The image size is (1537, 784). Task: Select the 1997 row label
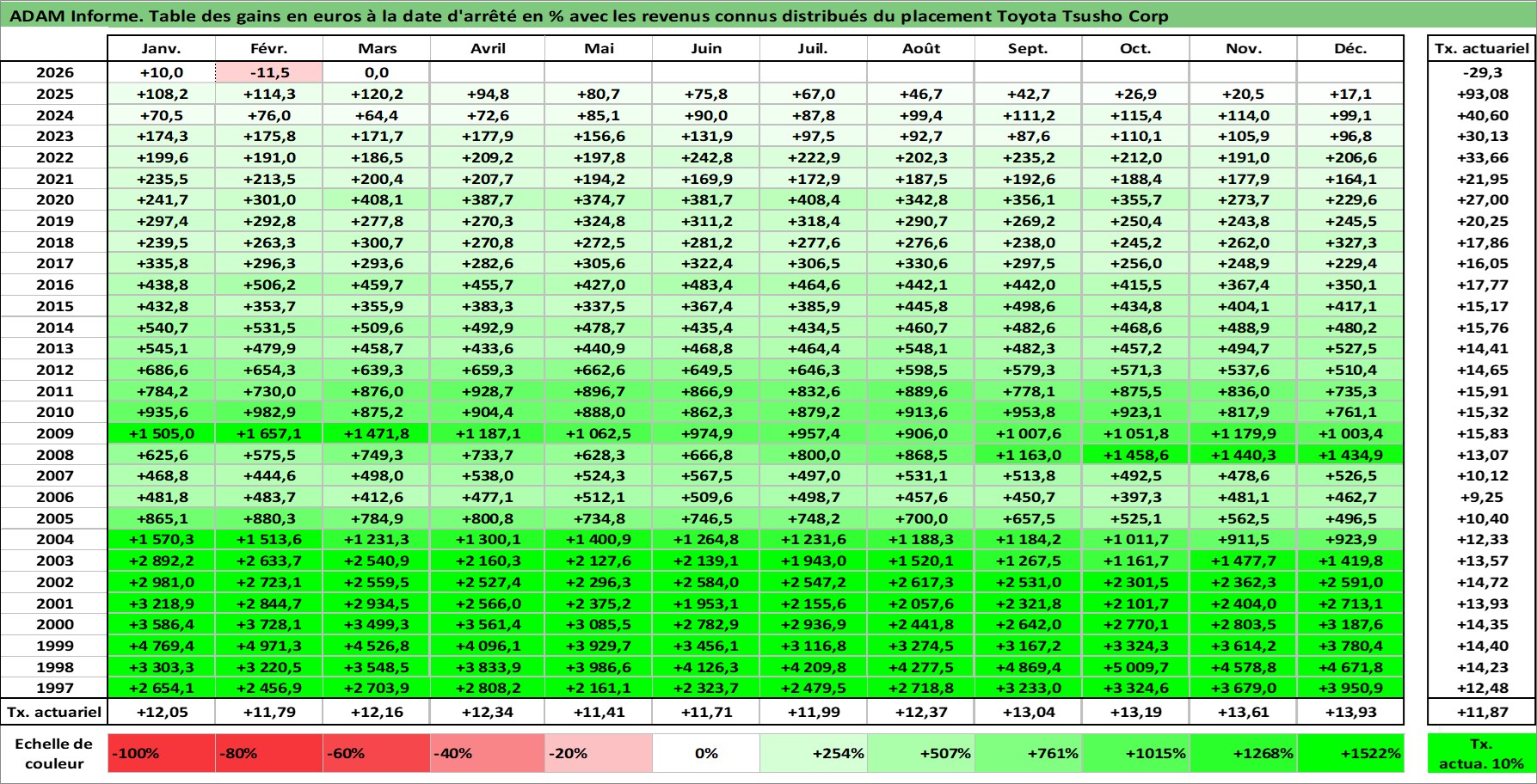pyautogui.click(x=54, y=688)
